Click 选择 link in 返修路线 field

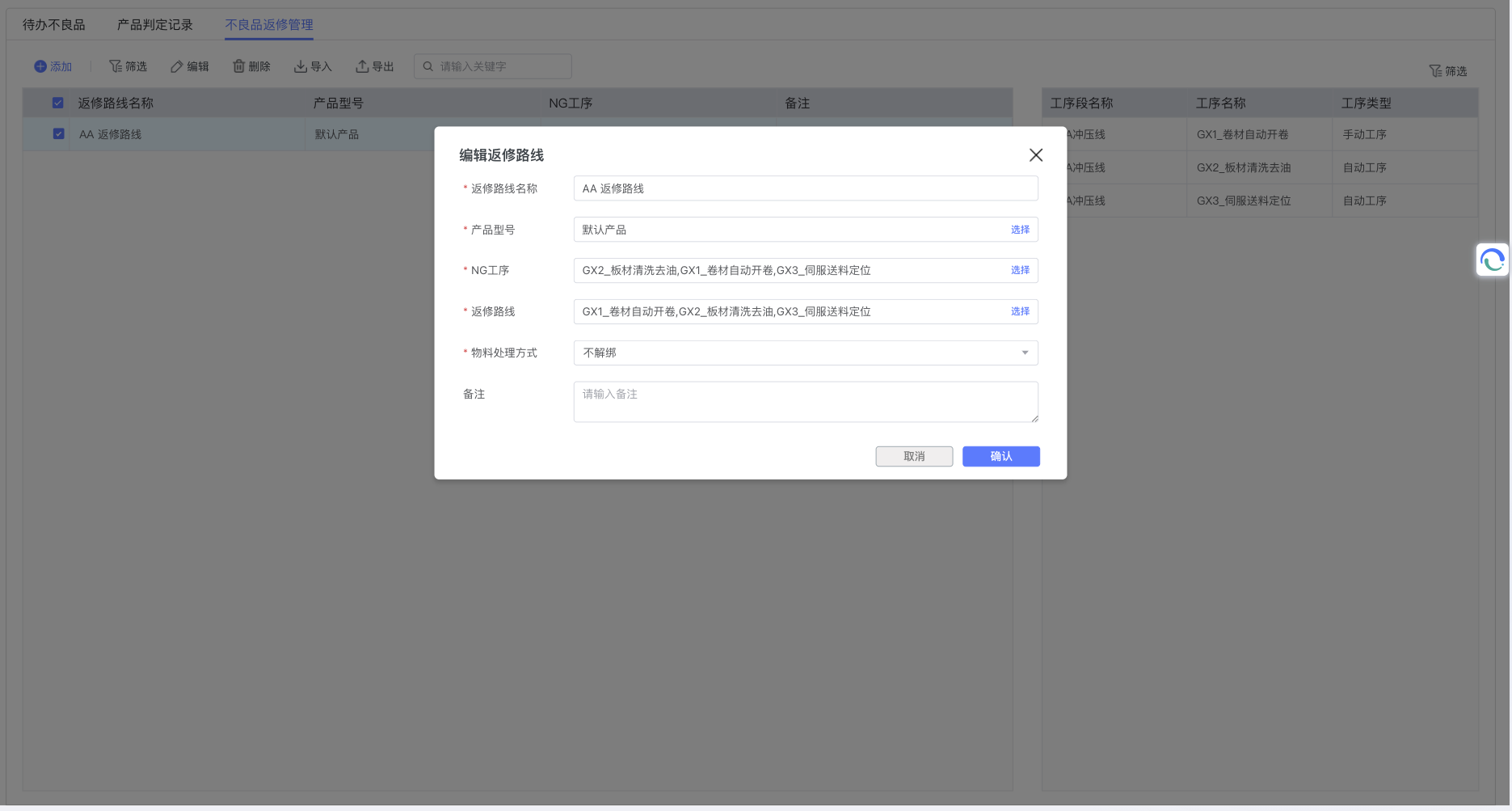coord(1020,311)
